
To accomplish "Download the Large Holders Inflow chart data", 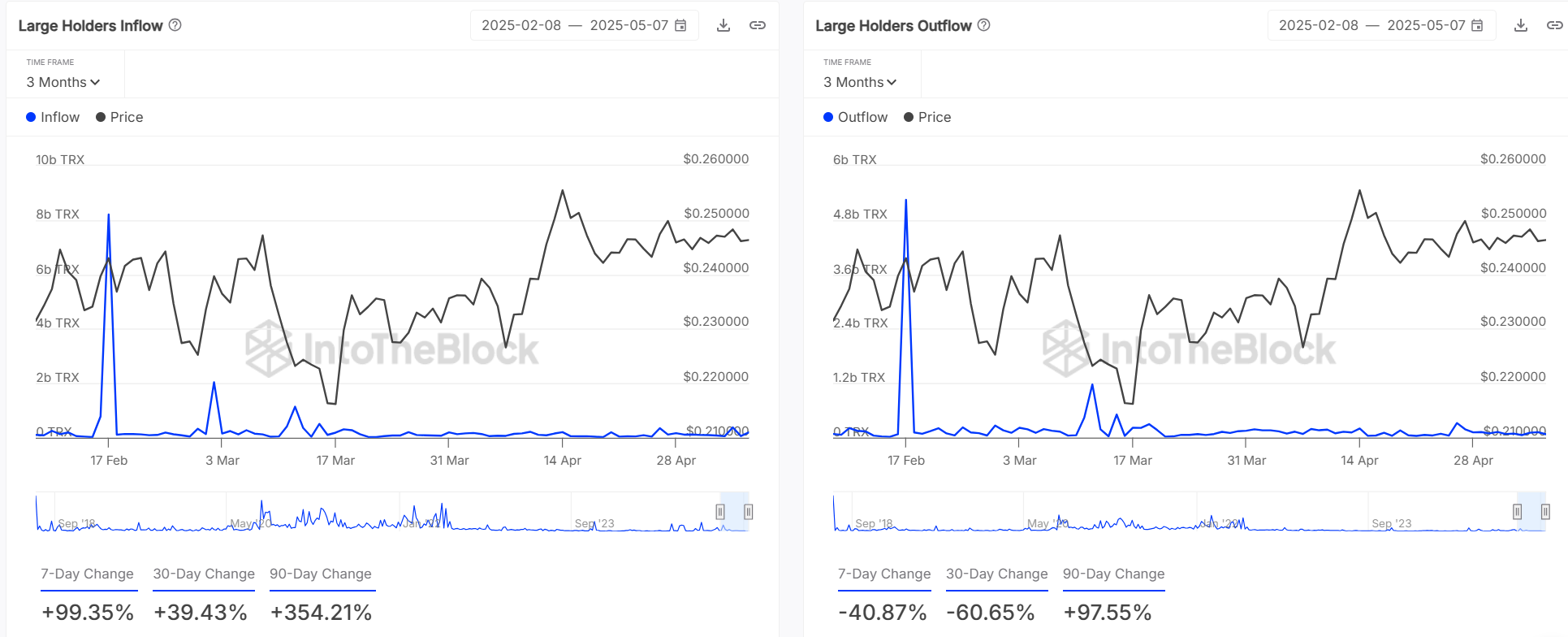I will (x=724, y=25).
